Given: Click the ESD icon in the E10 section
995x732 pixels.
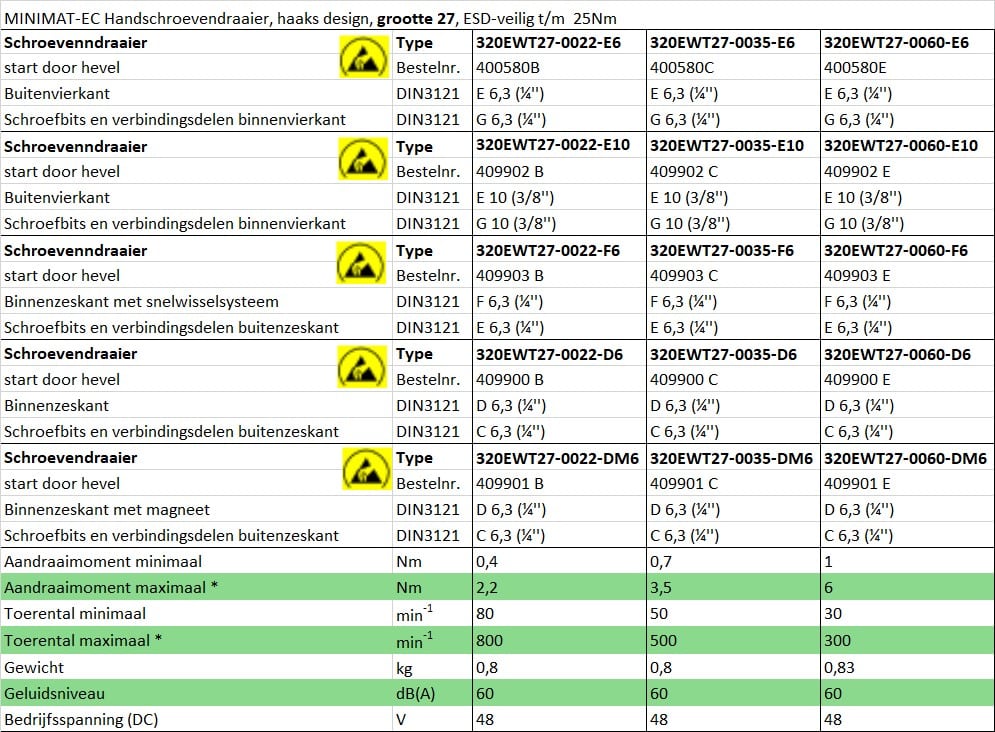Looking at the screenshot, I should pyautogui.click(x=363, y=159).
